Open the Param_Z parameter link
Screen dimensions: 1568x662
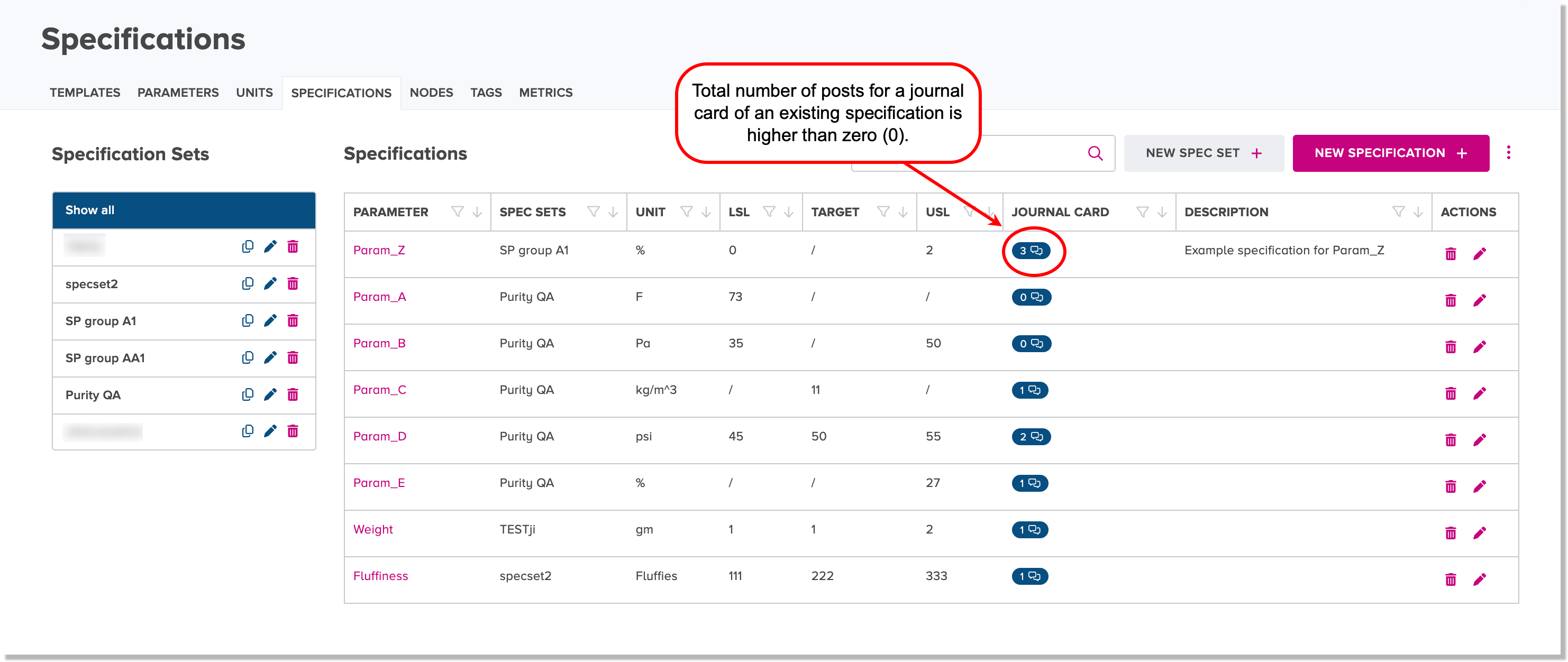(379, 250)
